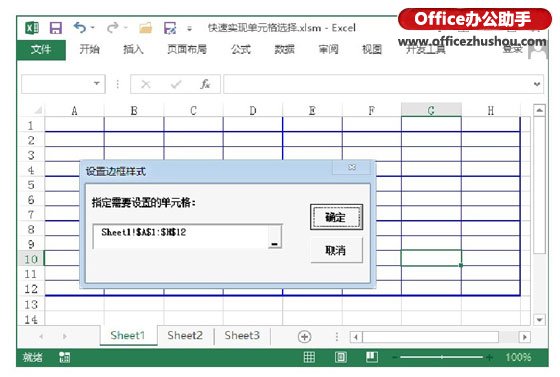The image size is (560, 377).
Task: Click the 100% zoom level
Action: click(518, 357)
